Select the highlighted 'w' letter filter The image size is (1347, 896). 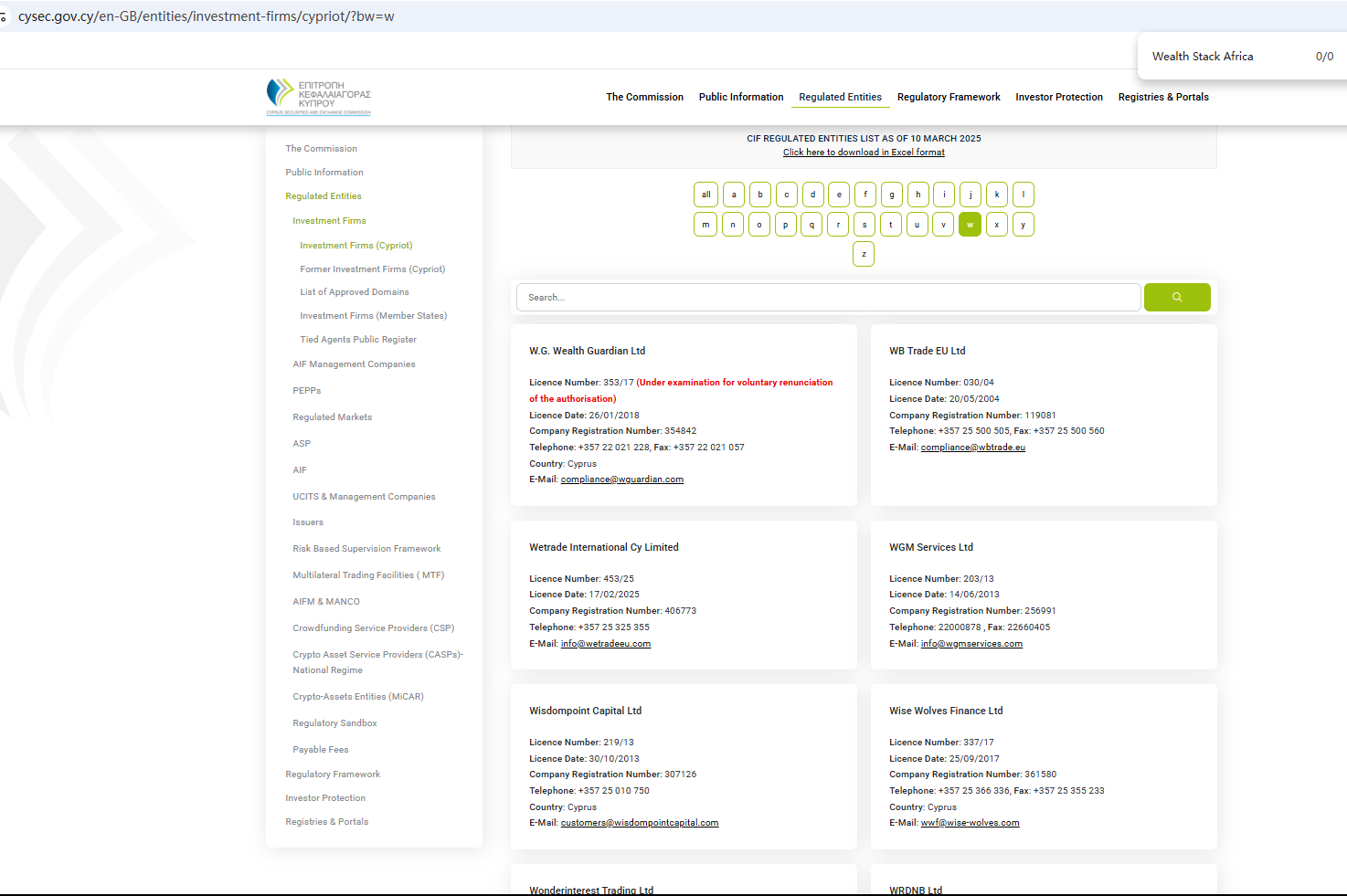(970, 225)
